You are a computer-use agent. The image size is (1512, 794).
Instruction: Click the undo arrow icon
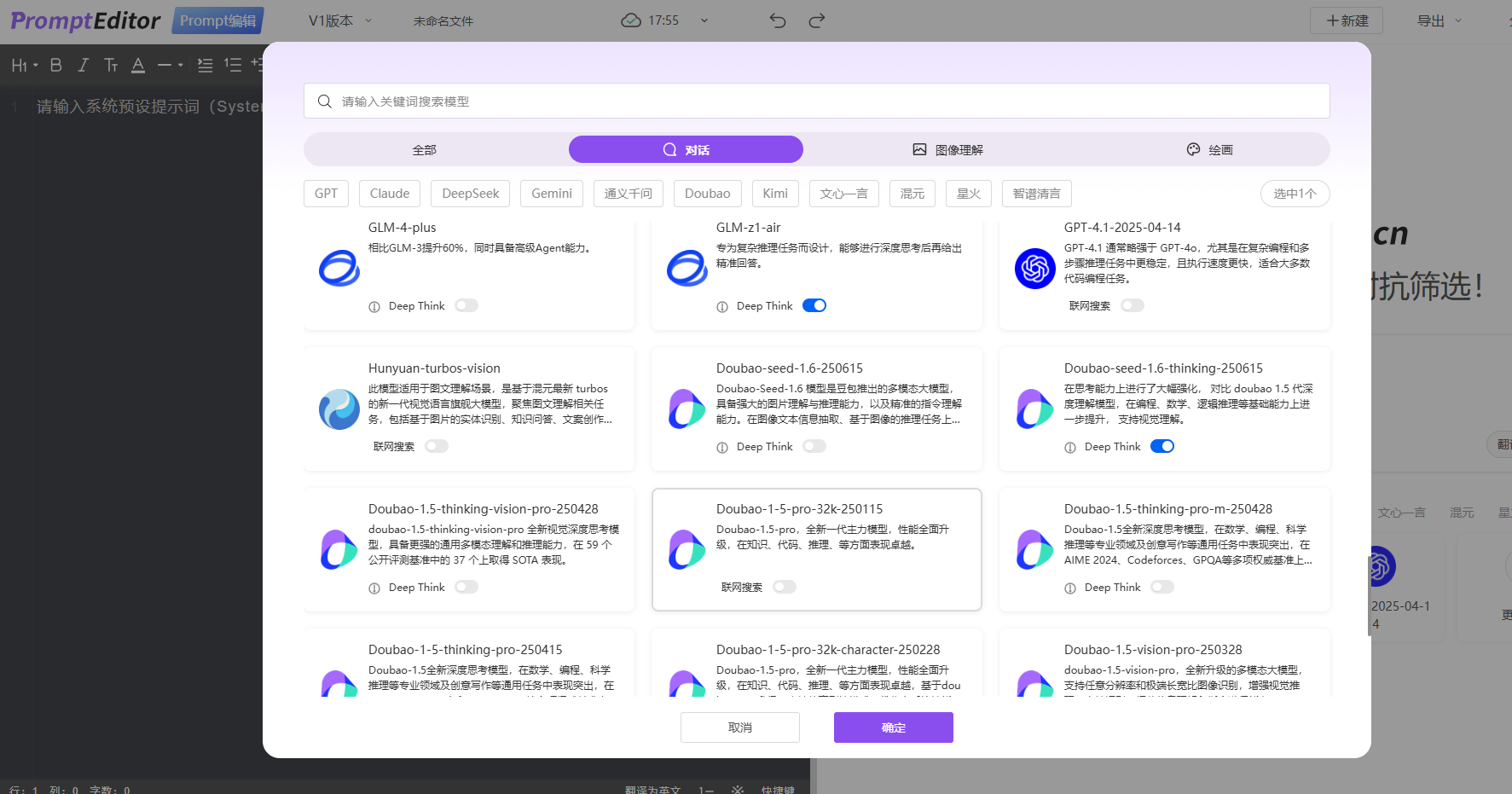(777, 20)
